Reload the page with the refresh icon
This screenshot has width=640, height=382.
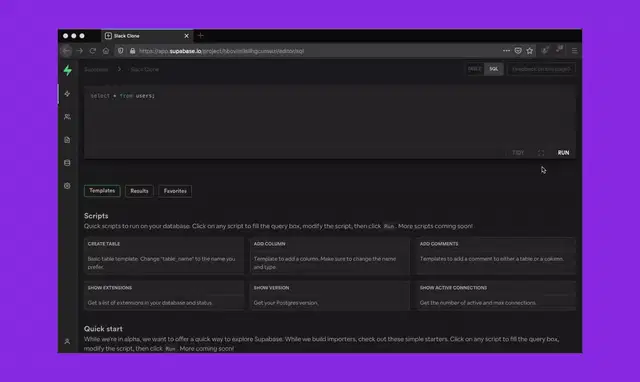coord(93,51)
